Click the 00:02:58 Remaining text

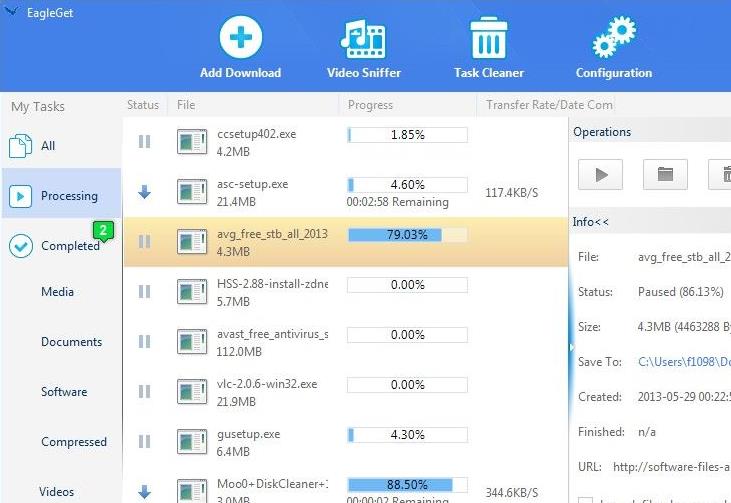coord(398,202)
